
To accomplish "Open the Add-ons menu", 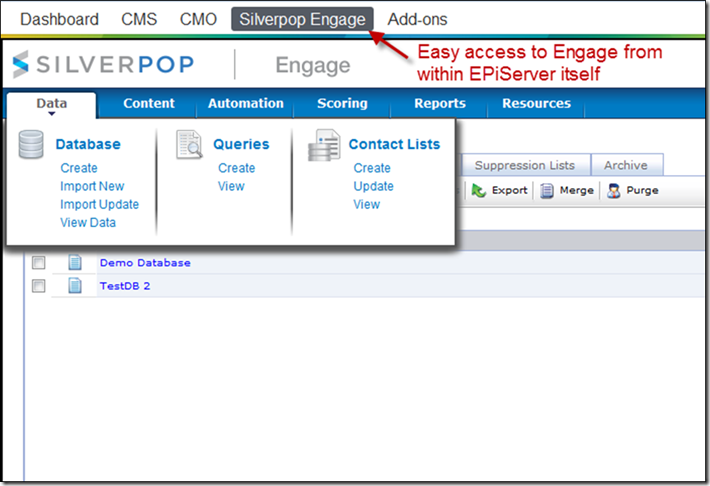I will (x=417, y=19).
